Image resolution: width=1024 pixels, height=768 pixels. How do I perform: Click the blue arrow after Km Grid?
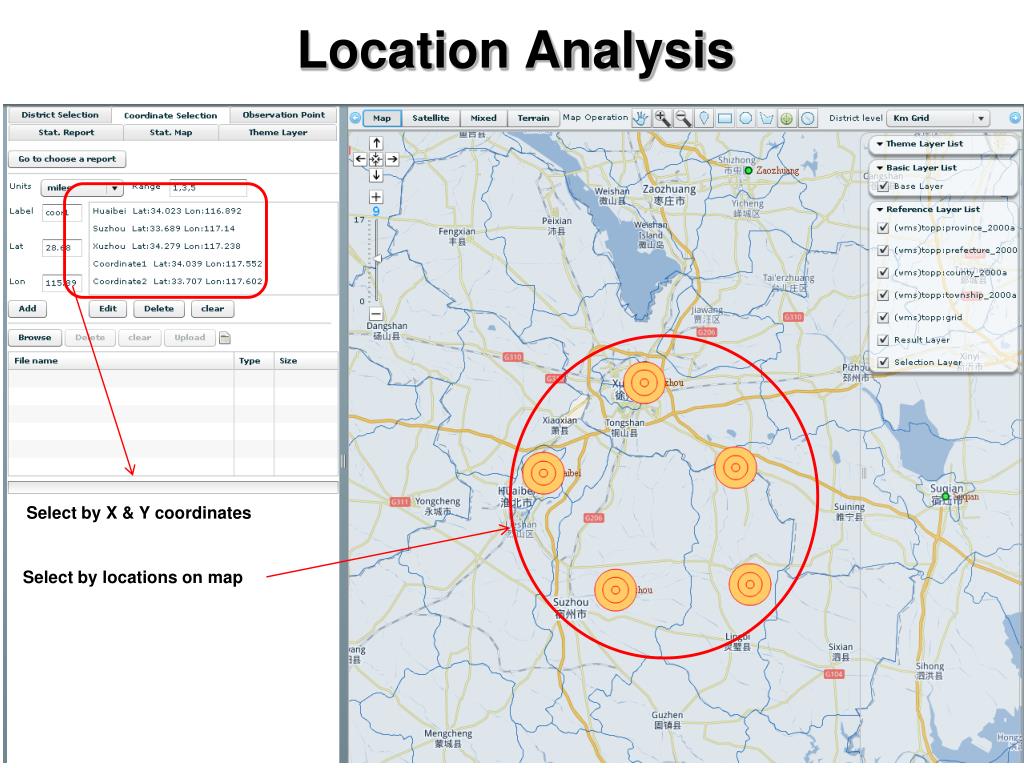pyautogui.click(x=1015, y=118)
